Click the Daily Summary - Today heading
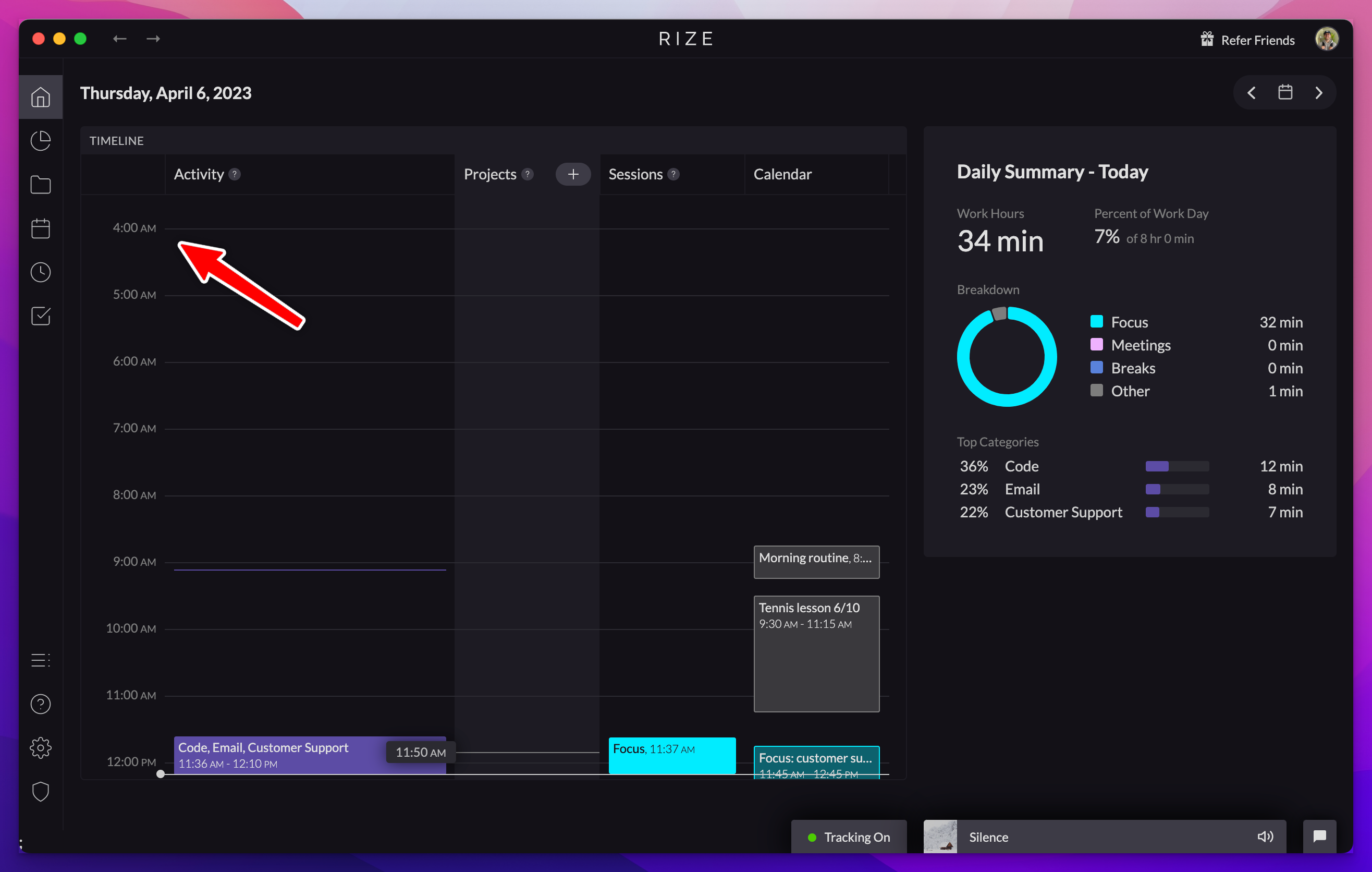1372x872 pixels. pyautogui.click(x=1052, y=172)
